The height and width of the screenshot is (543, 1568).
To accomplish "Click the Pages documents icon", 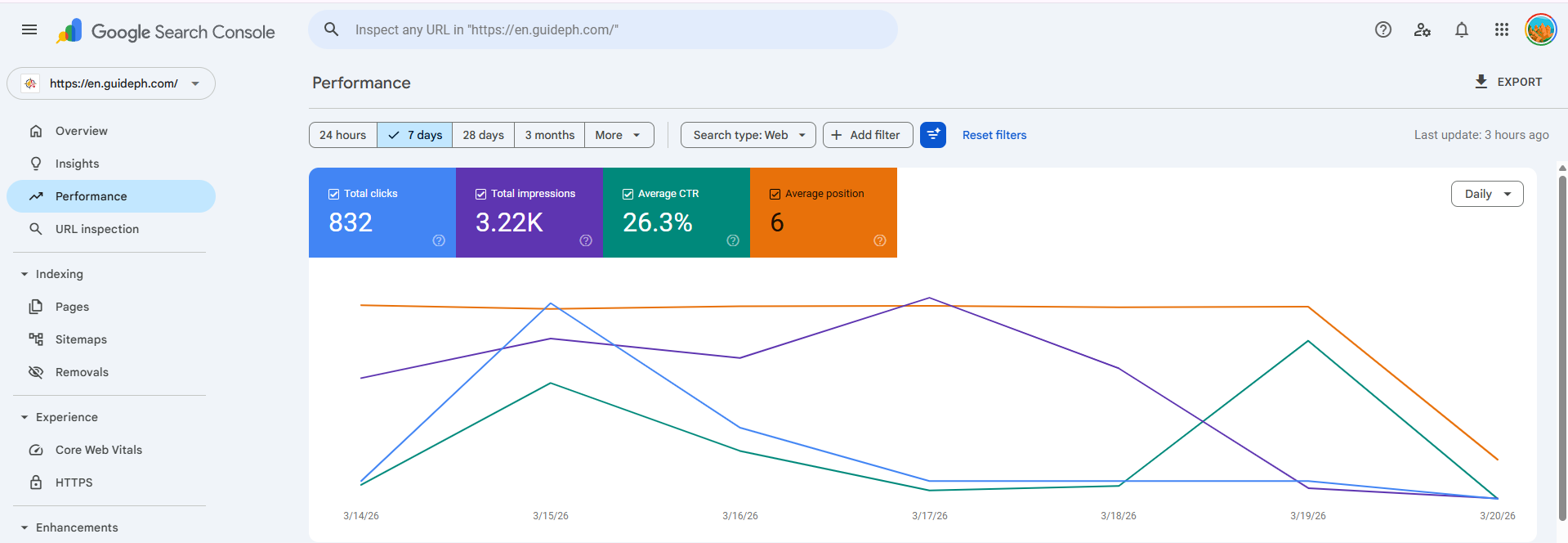I will coord(36,307).
